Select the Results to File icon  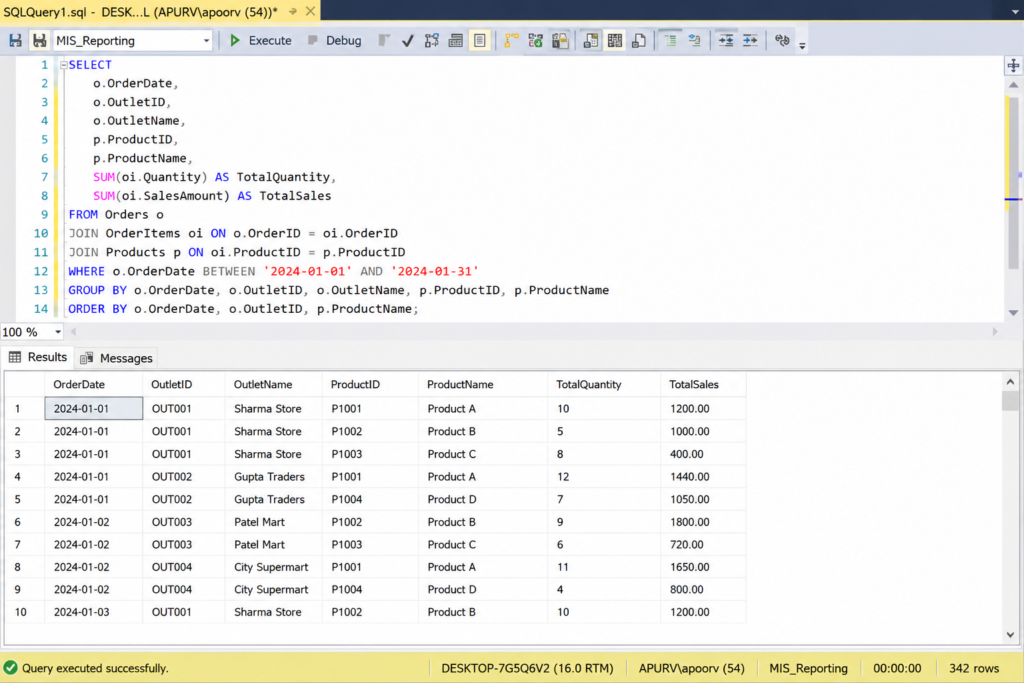(x=639, y=40)
